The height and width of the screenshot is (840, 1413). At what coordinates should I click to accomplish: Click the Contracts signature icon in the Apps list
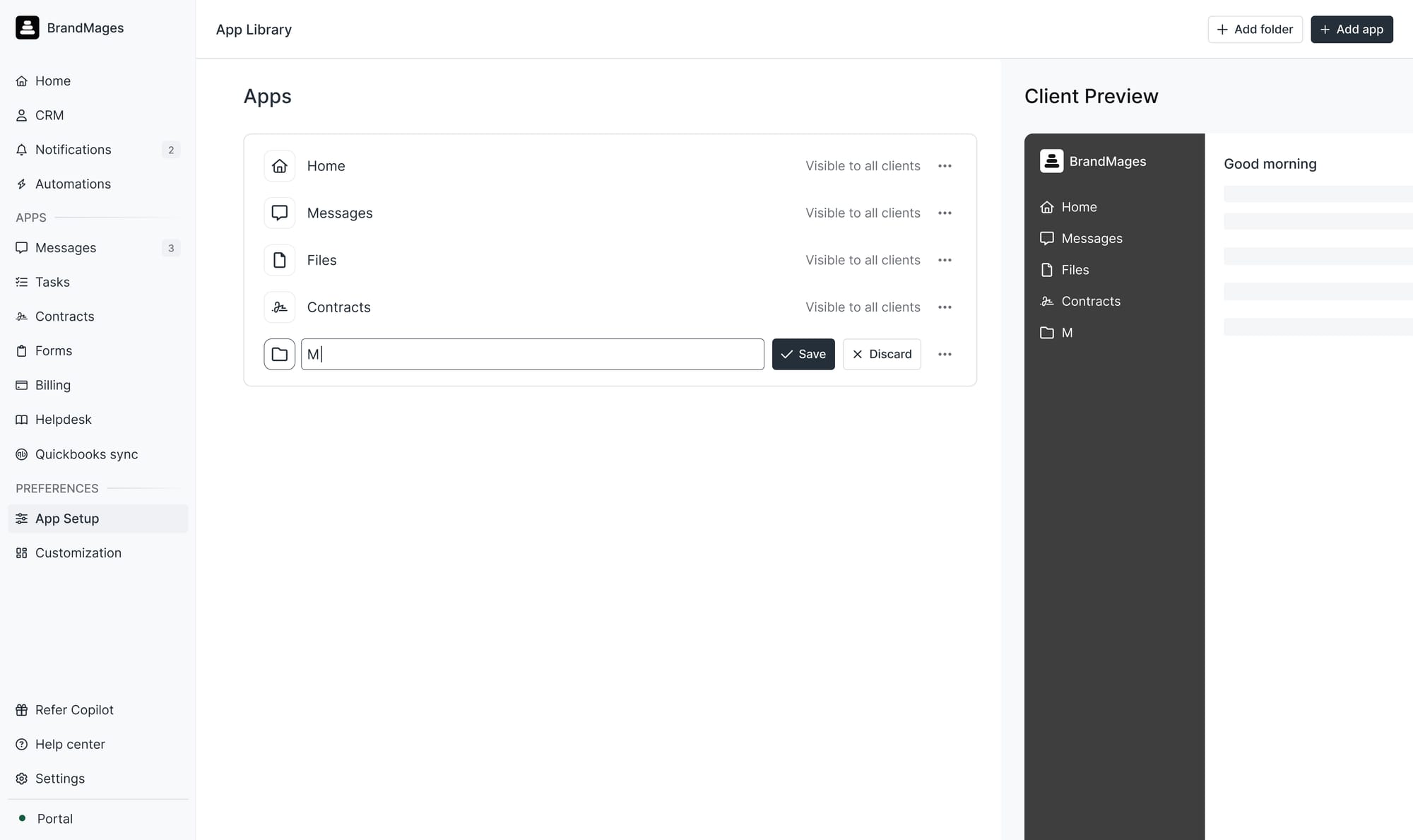coord(279,307)
